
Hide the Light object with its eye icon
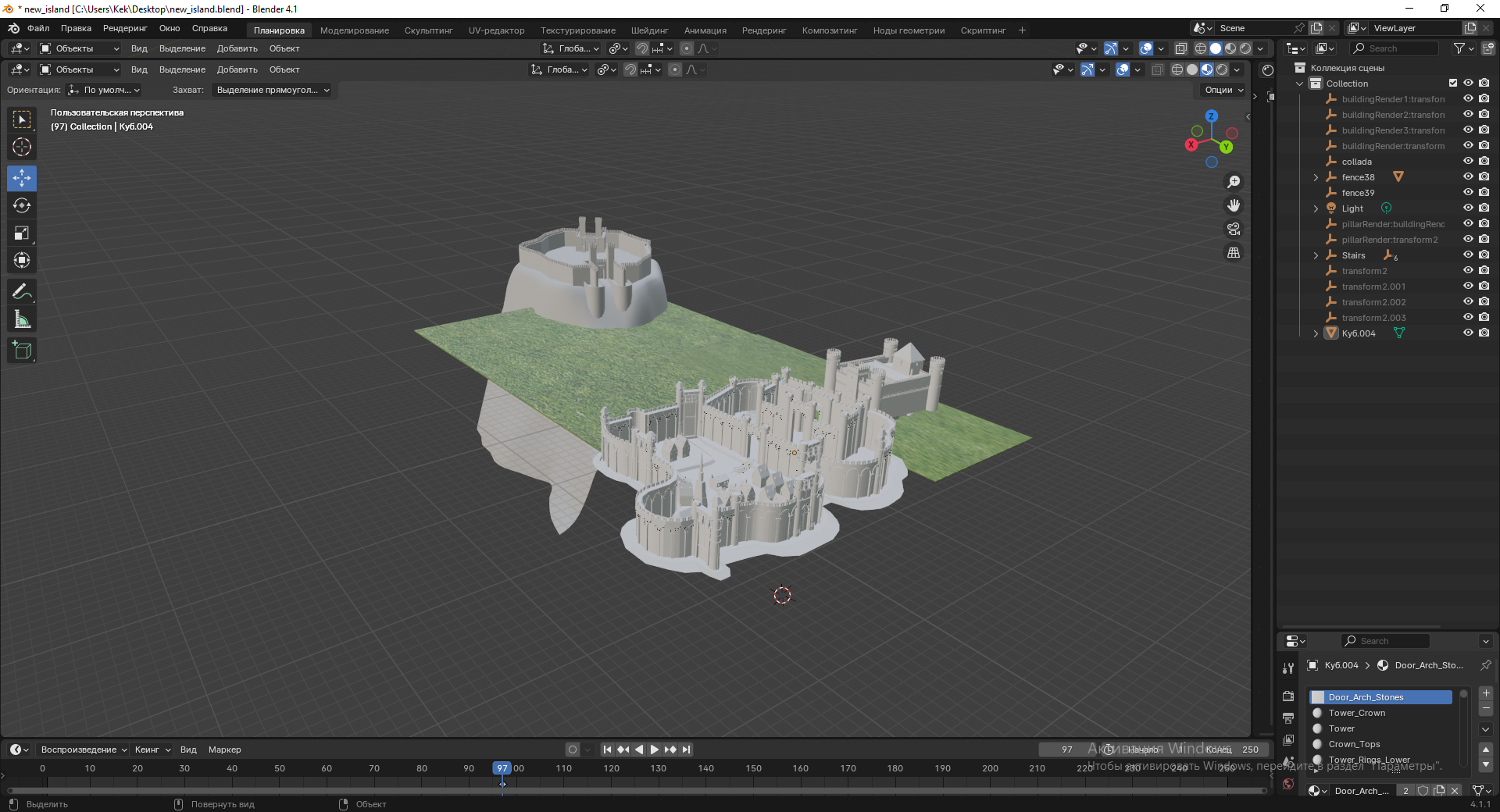1468,208
